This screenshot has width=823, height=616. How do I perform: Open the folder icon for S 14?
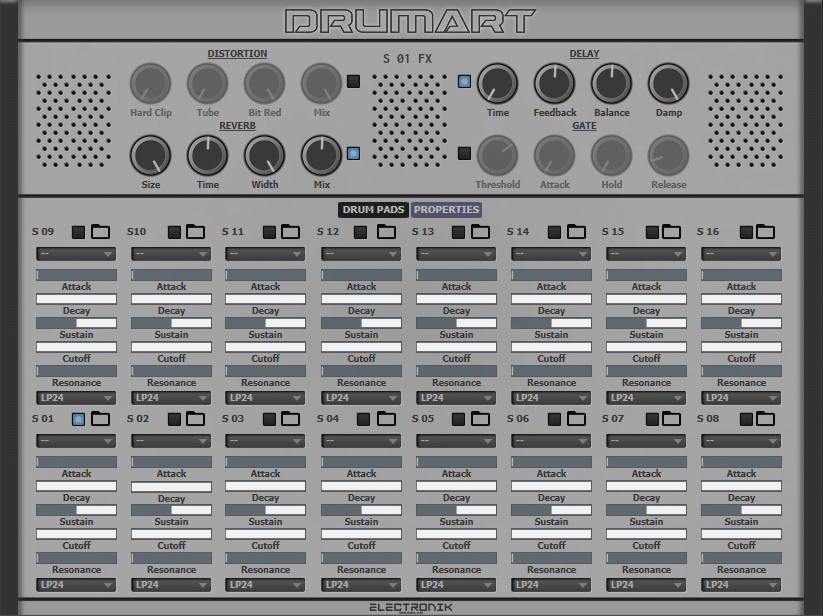[x=576, y=232]
